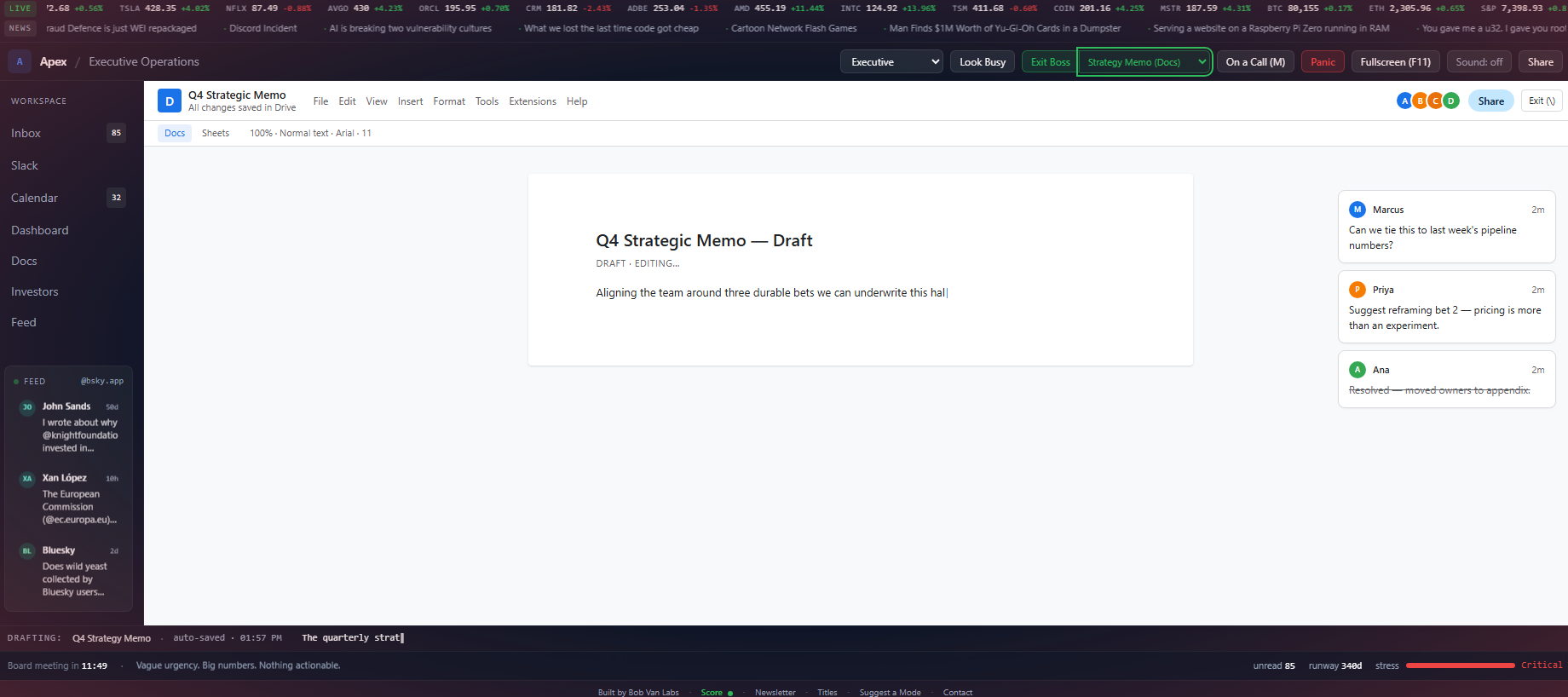Open the Contact footer link
The height and width of the screenshot is (697, 1568).
point(958,693)
